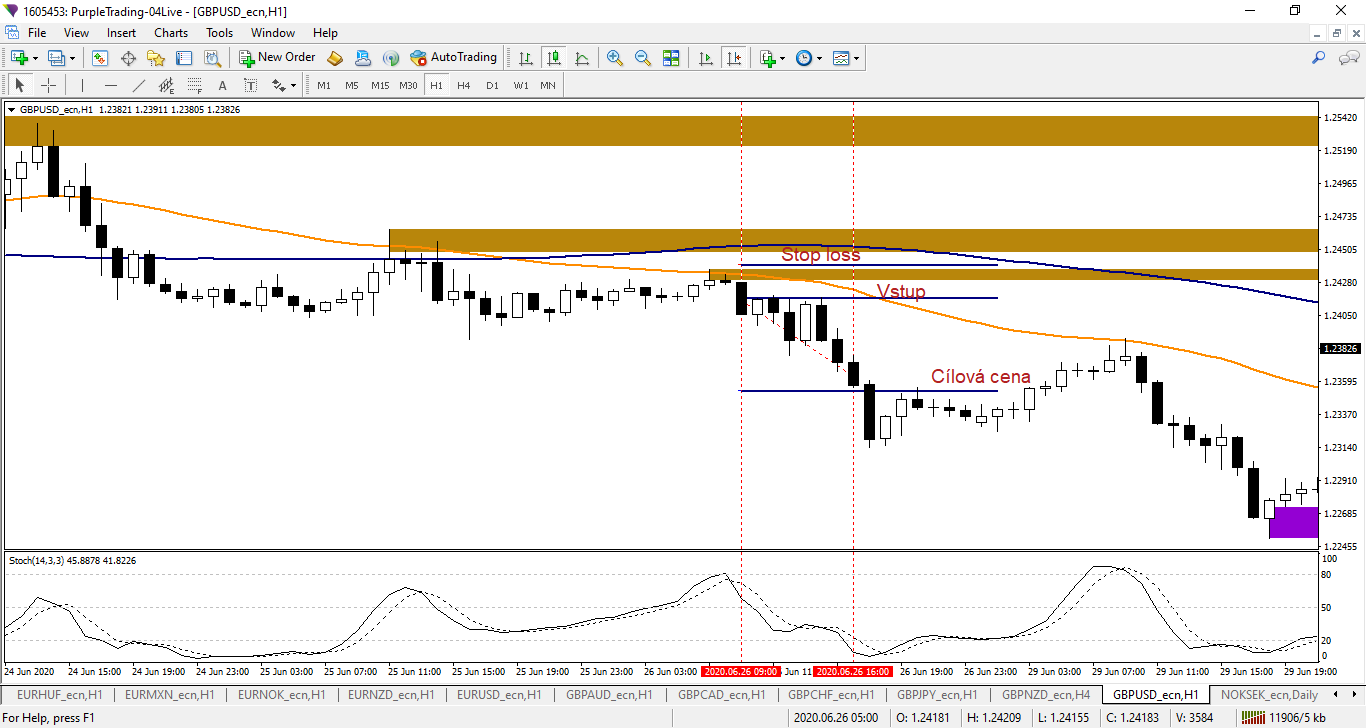Image resolution: width=1366 pixels, height=728 pixels.
Task: Select the trendline drawing tool
Action: coord(138,85)
